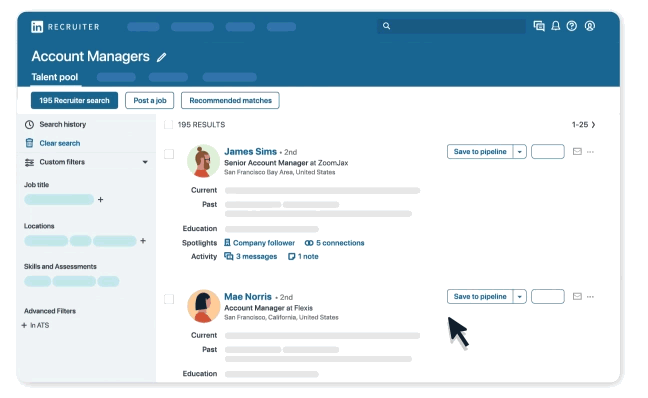Viewport: 648px width, 398px height.
Task: Open Recommended matches
Action: tap(230, 100)
